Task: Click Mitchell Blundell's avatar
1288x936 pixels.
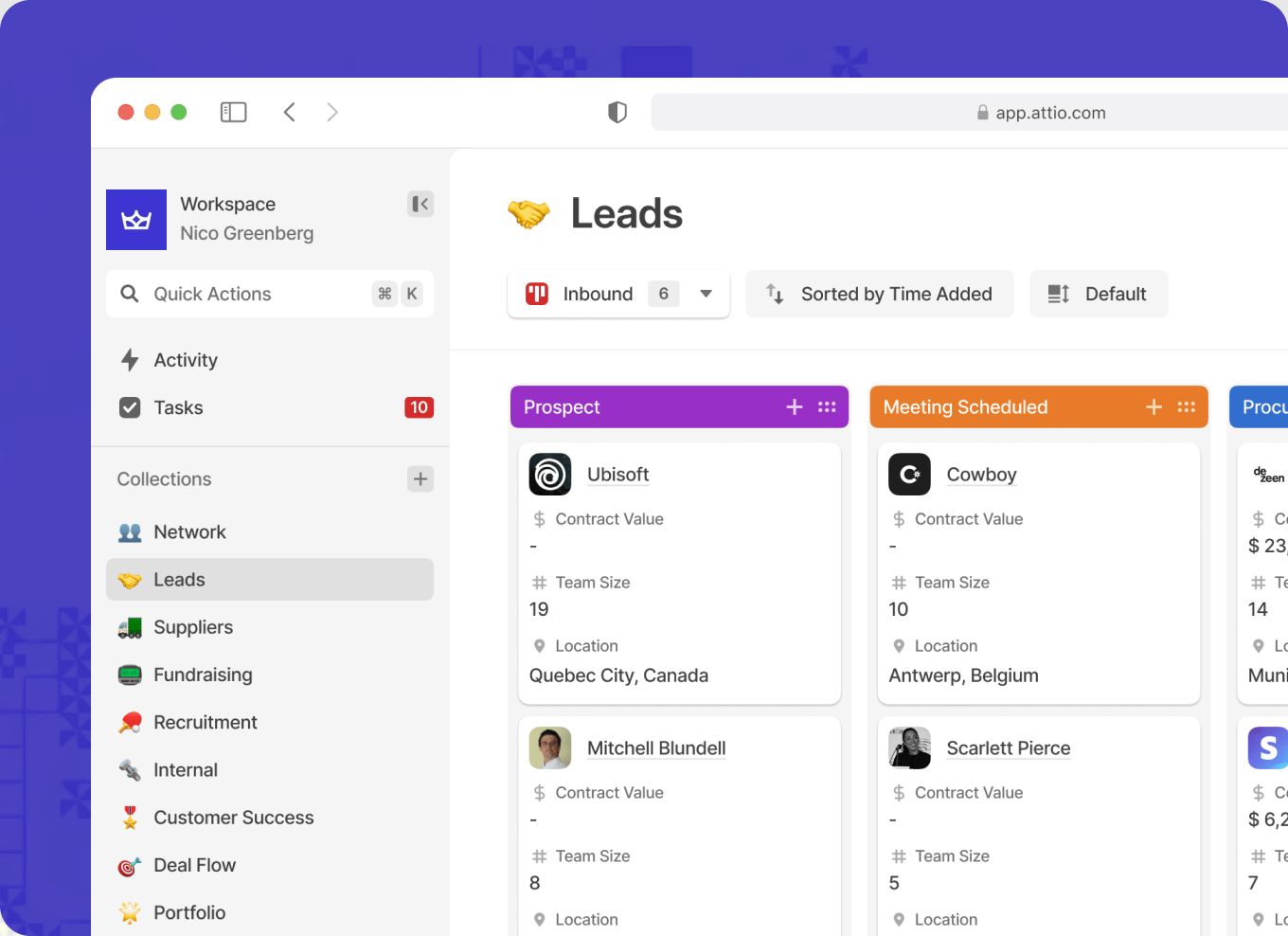Action: click(550, 748)
